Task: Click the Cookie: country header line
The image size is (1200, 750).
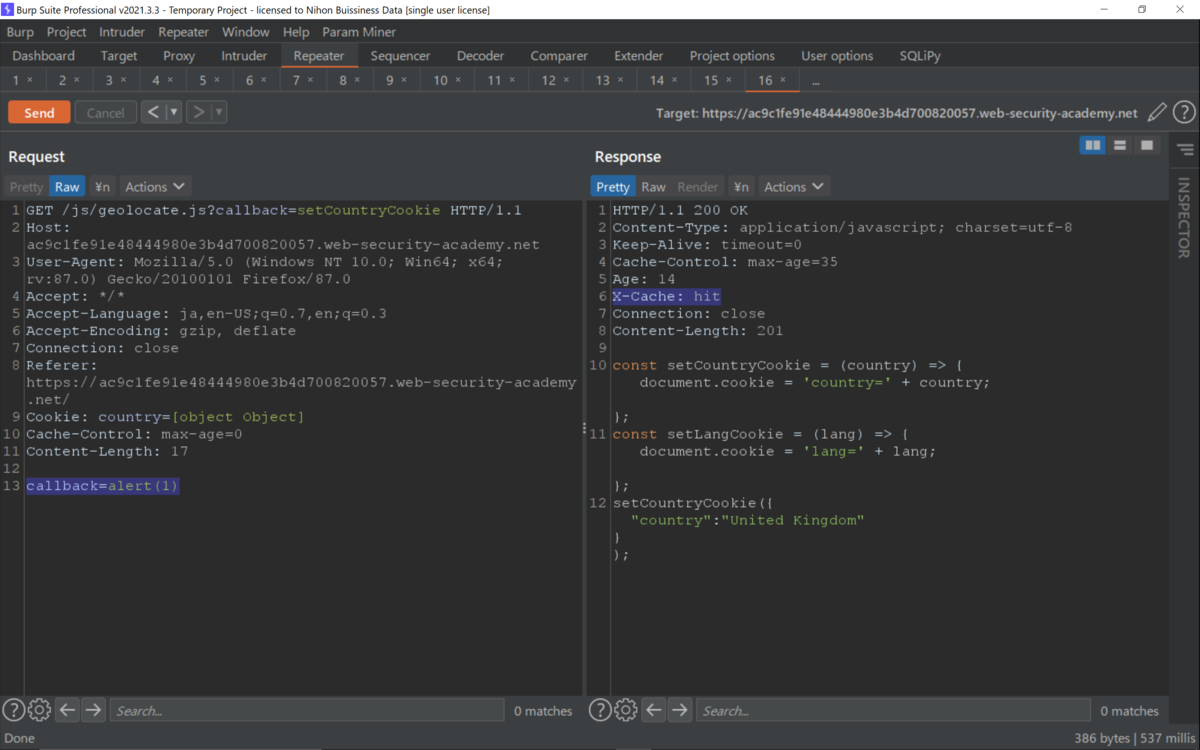Action: (165, 417)
